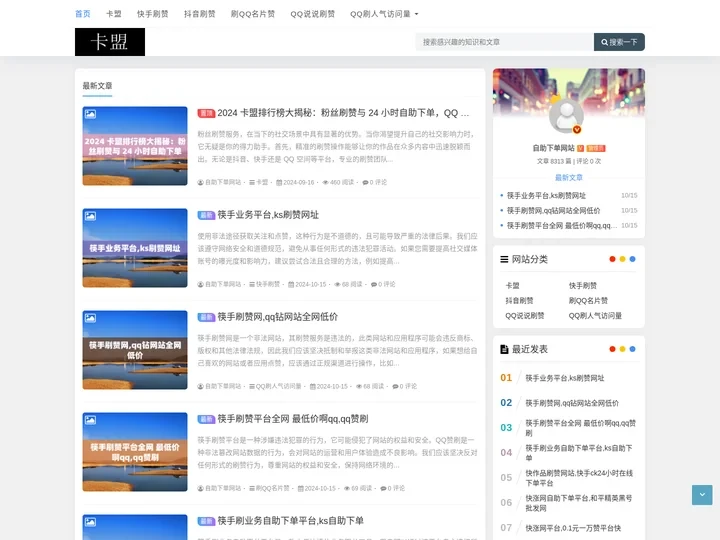Open article title 筷手刷业务自助下单平台,ks自助下单
This screenshot has width=720, height=540.
[x=290, y=521]
